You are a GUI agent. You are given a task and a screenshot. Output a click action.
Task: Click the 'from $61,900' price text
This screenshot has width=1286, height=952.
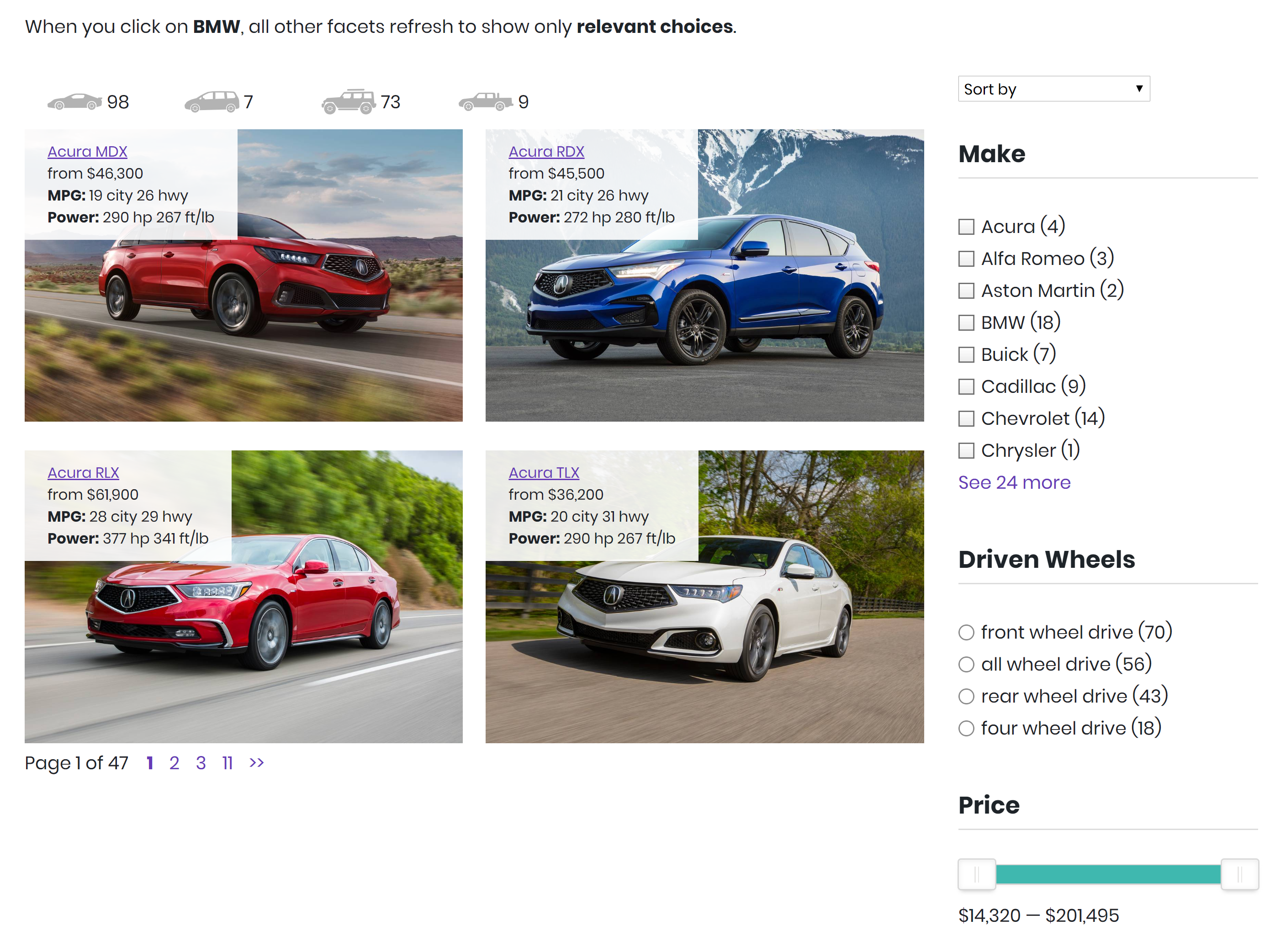point(93,494)
